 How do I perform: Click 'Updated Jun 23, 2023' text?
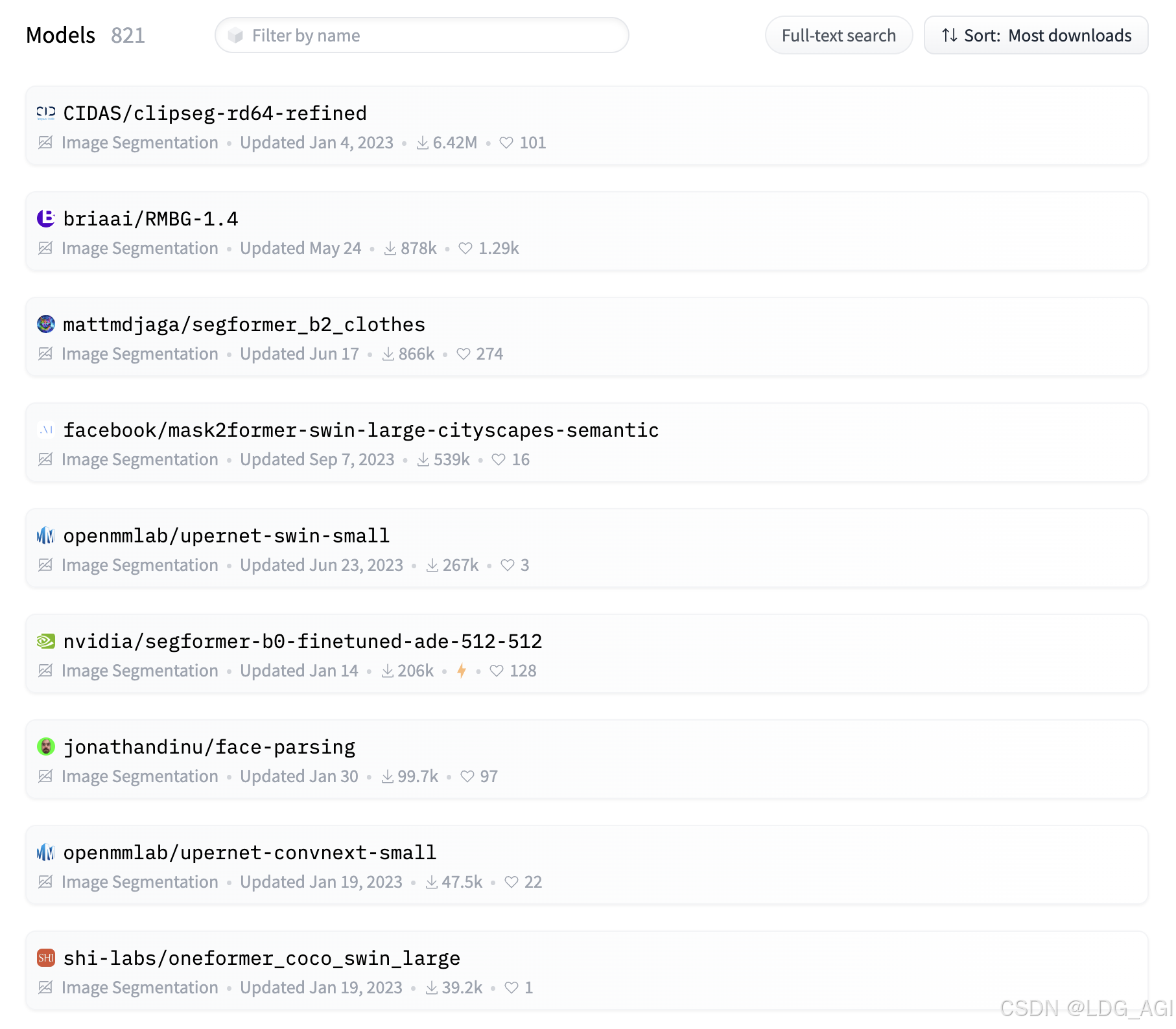click(322, 565)
